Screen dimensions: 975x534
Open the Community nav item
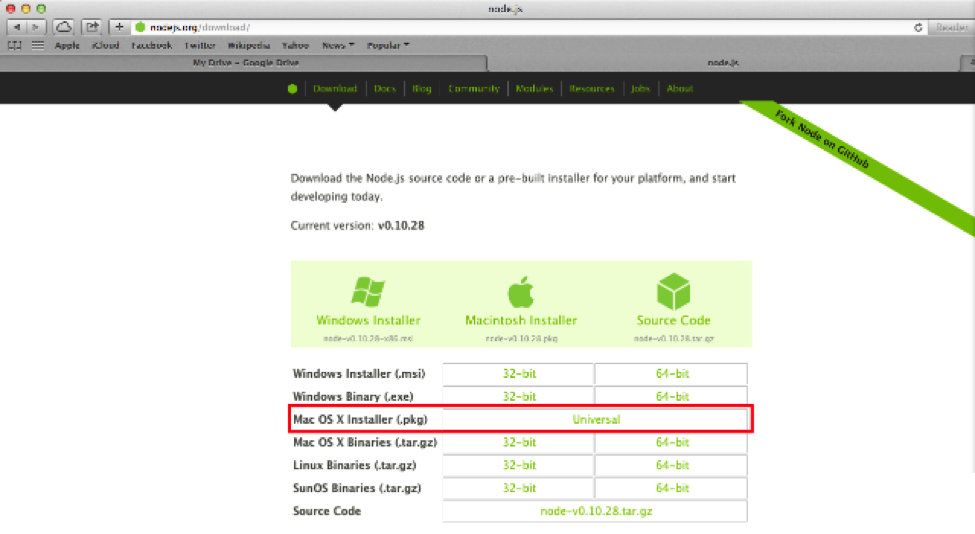pos(474,89)
